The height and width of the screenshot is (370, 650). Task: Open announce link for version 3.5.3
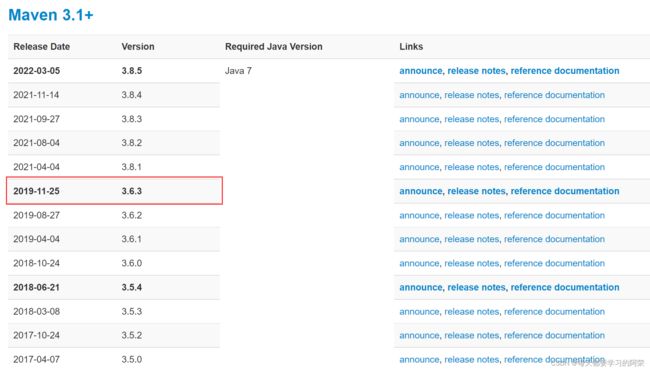419,312
